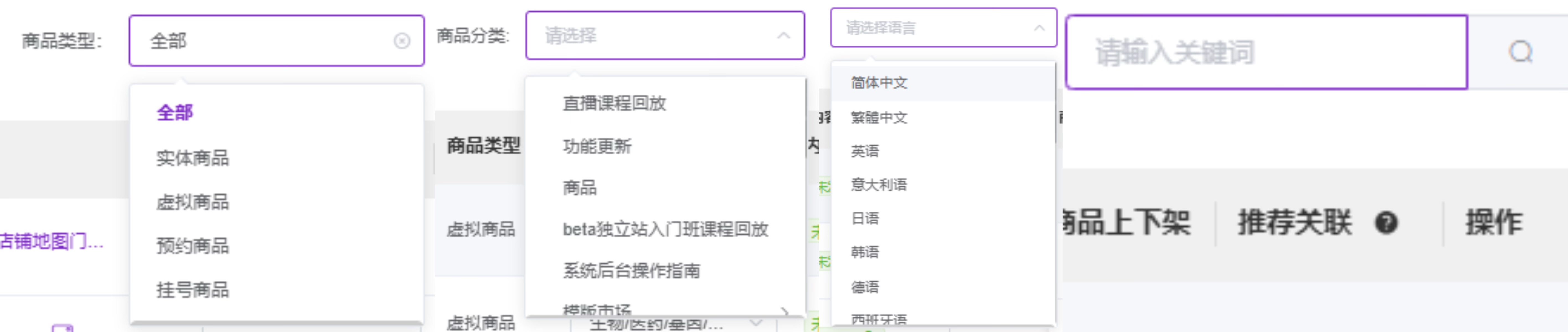Clear the 商品类型 selection with the x icon
The width and height of the screenshot is (1568, 332).
click(402, 41)
